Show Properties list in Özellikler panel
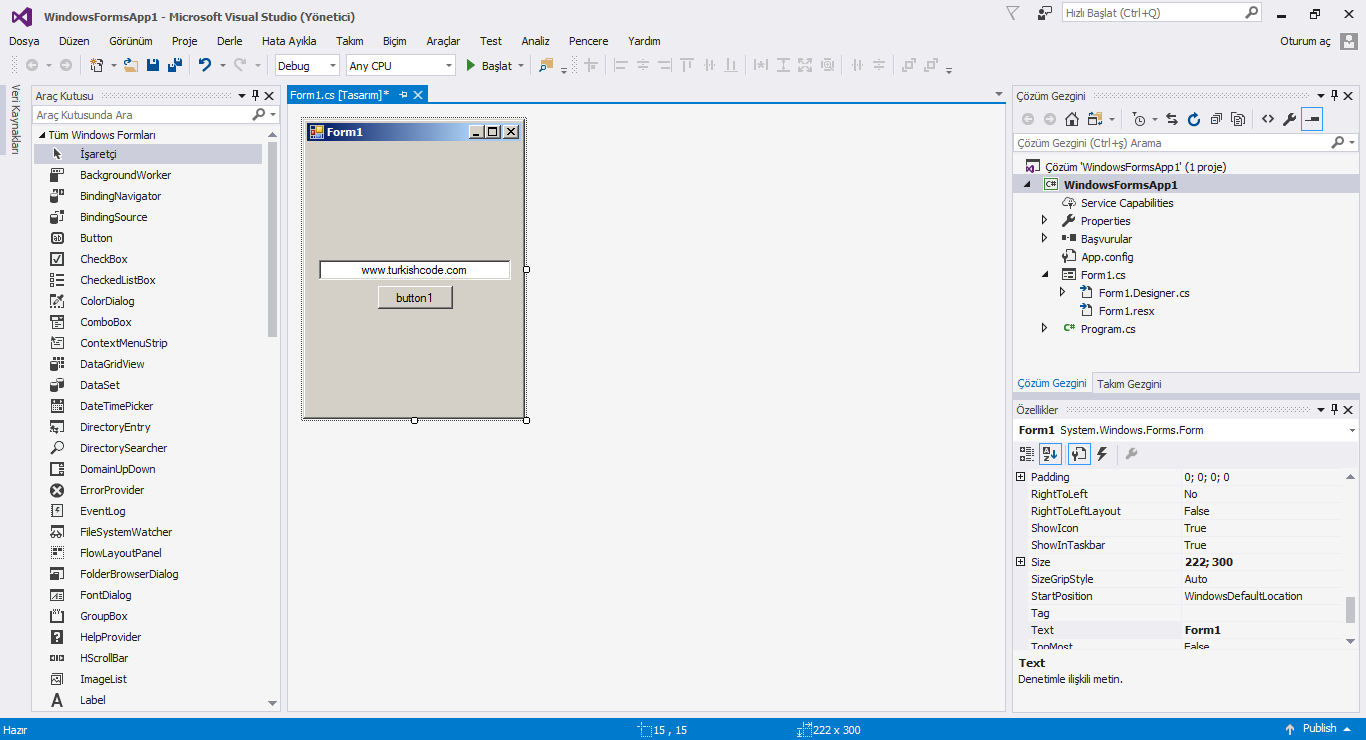This screenshot has width=1366, height=740. click(x=1079, y=454)
